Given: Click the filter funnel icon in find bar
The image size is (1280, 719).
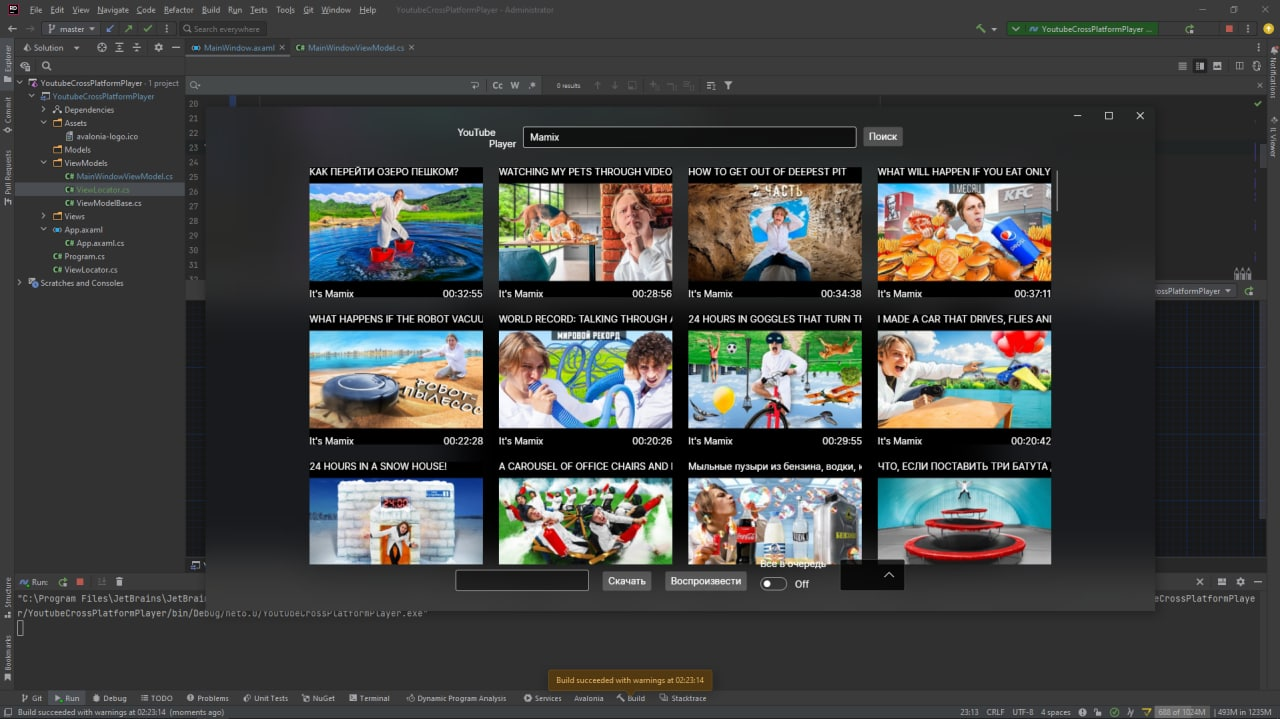Looking at the screenshot, I should pyautogui.click(x=728, y=85).
